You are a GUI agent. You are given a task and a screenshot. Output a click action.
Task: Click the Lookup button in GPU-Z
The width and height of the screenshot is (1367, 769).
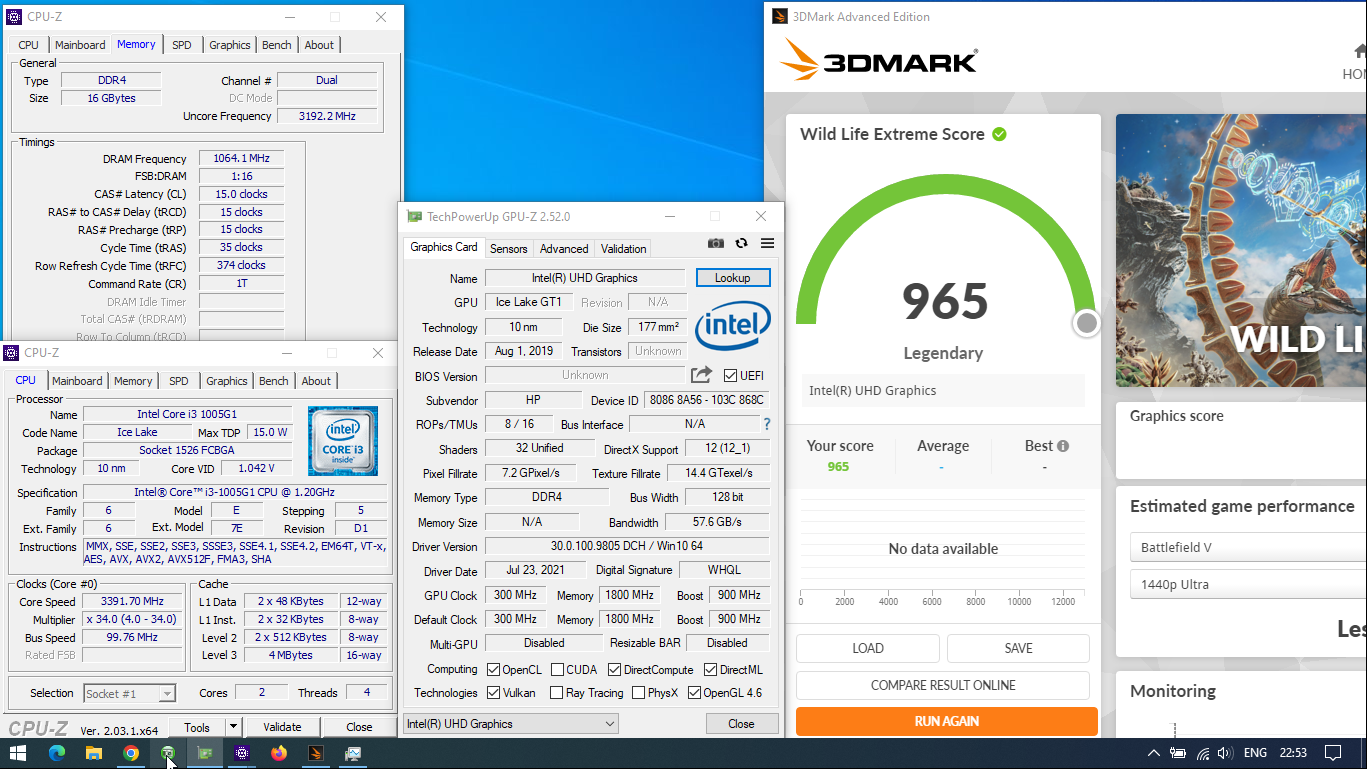(733, 278)
